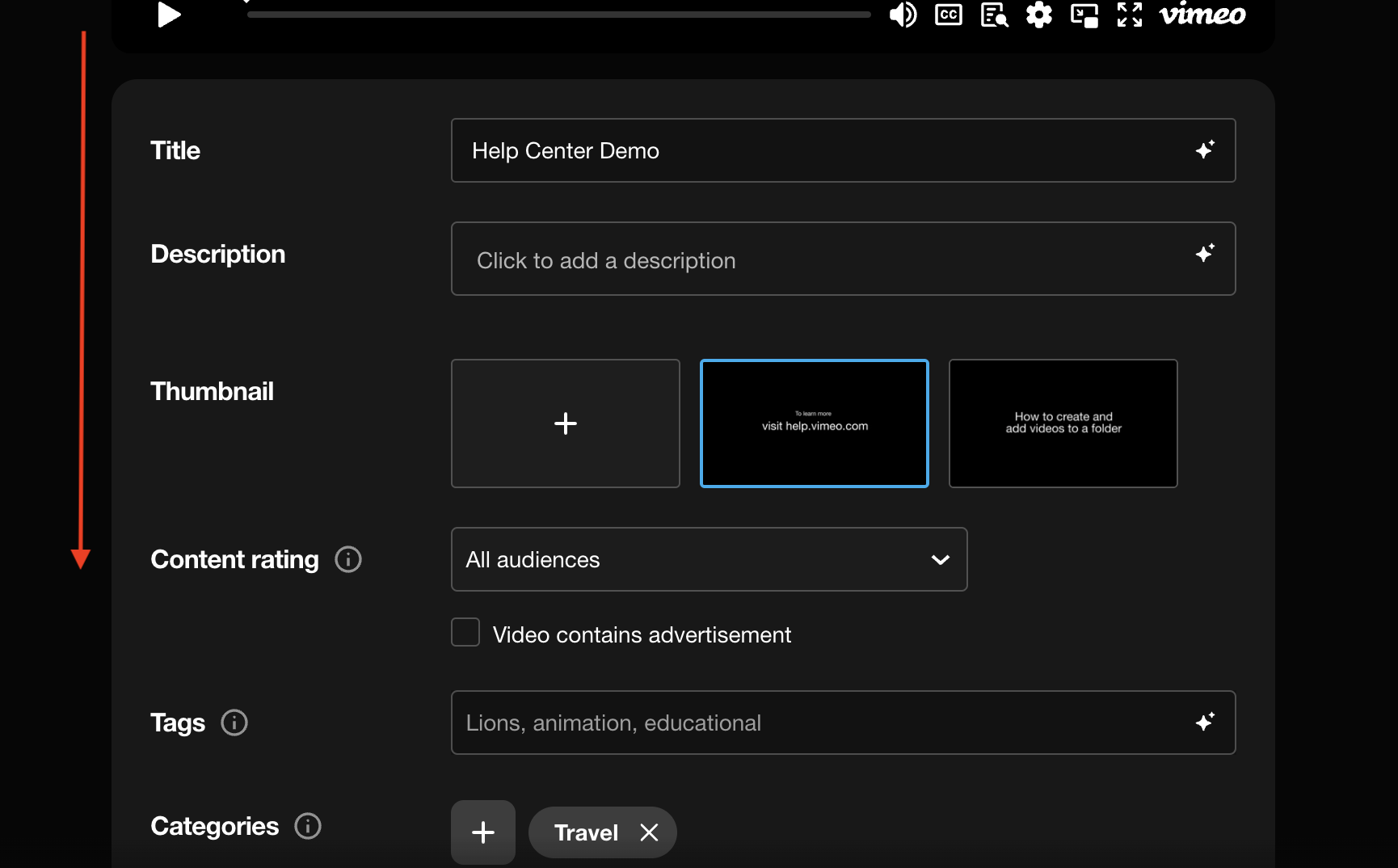Enable picture-in-picture mode icon

pyautogui.click(x=1084, y=15)
